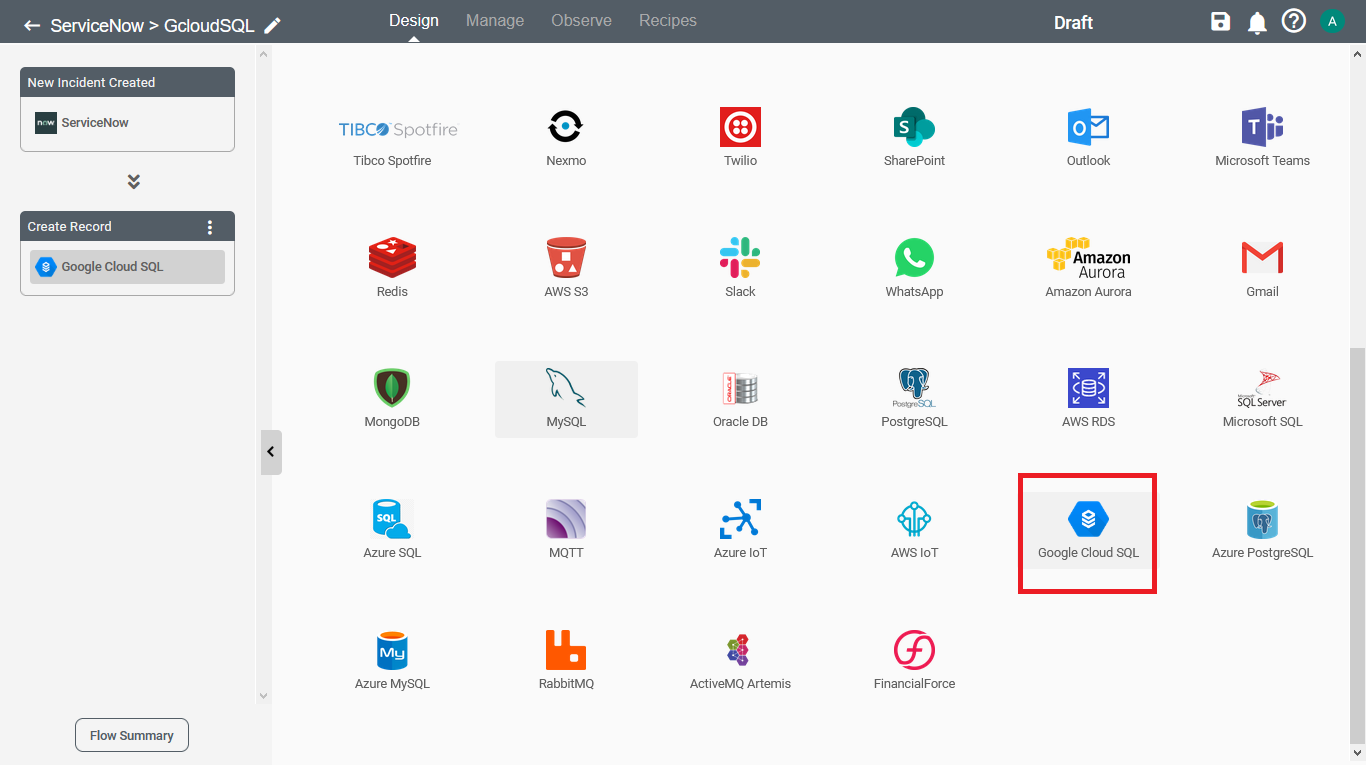Image resolution: width=1366 pixels, height=765 pixels.
Task: Choose the Outlook connector
Action: click(1088, 138)
